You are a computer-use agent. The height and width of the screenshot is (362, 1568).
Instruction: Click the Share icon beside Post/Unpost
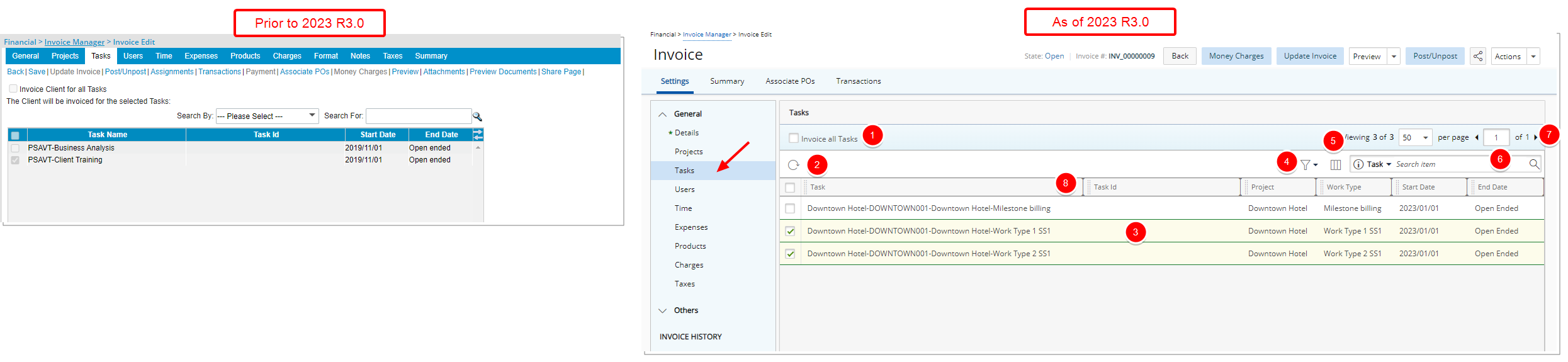pos(1478,56)
